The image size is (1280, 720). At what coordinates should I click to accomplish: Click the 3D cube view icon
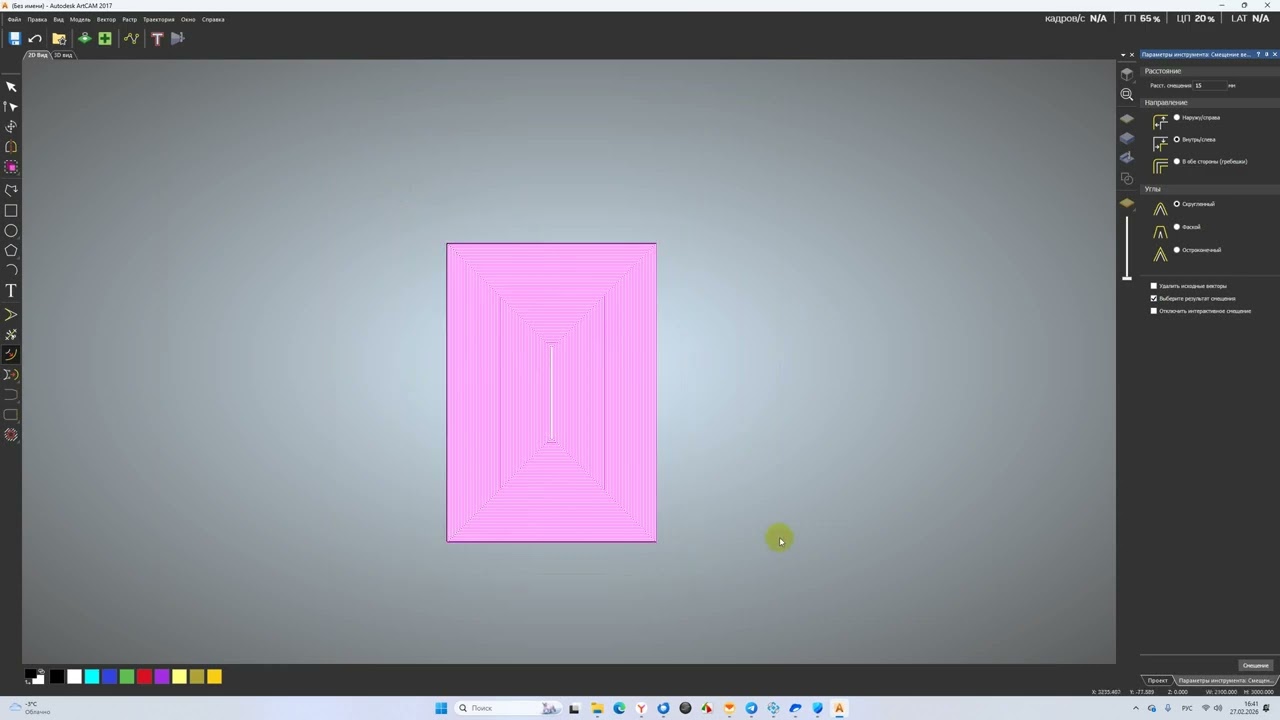point(1127,74)
